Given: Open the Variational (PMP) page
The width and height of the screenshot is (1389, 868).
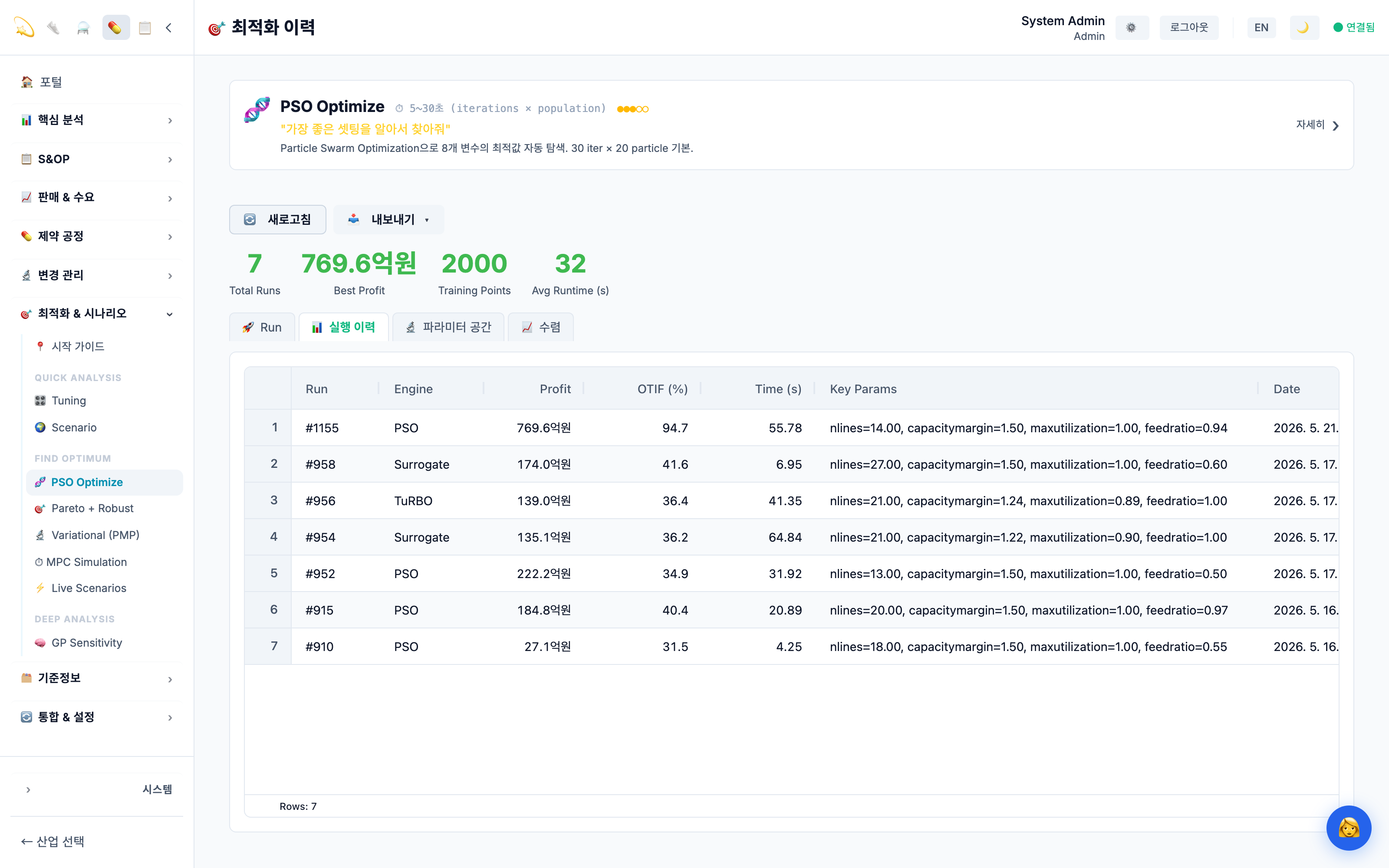Looking at the screenshot, I should pos(105,535).
